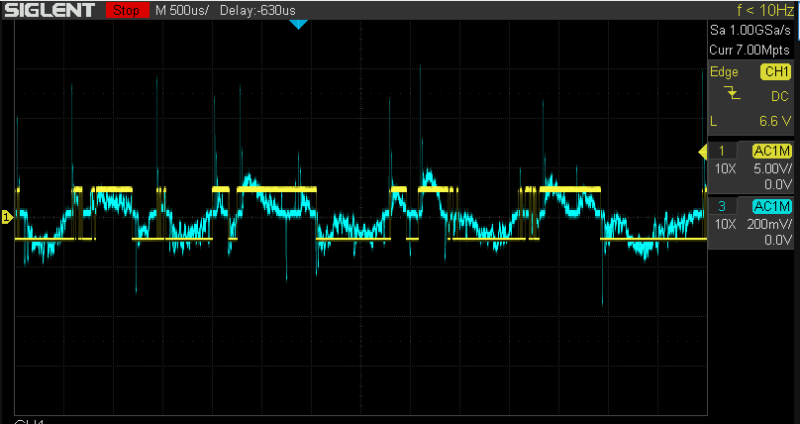
Task: Click channel 3 cyan AC1M coupling badge
Action: (771, 206)
